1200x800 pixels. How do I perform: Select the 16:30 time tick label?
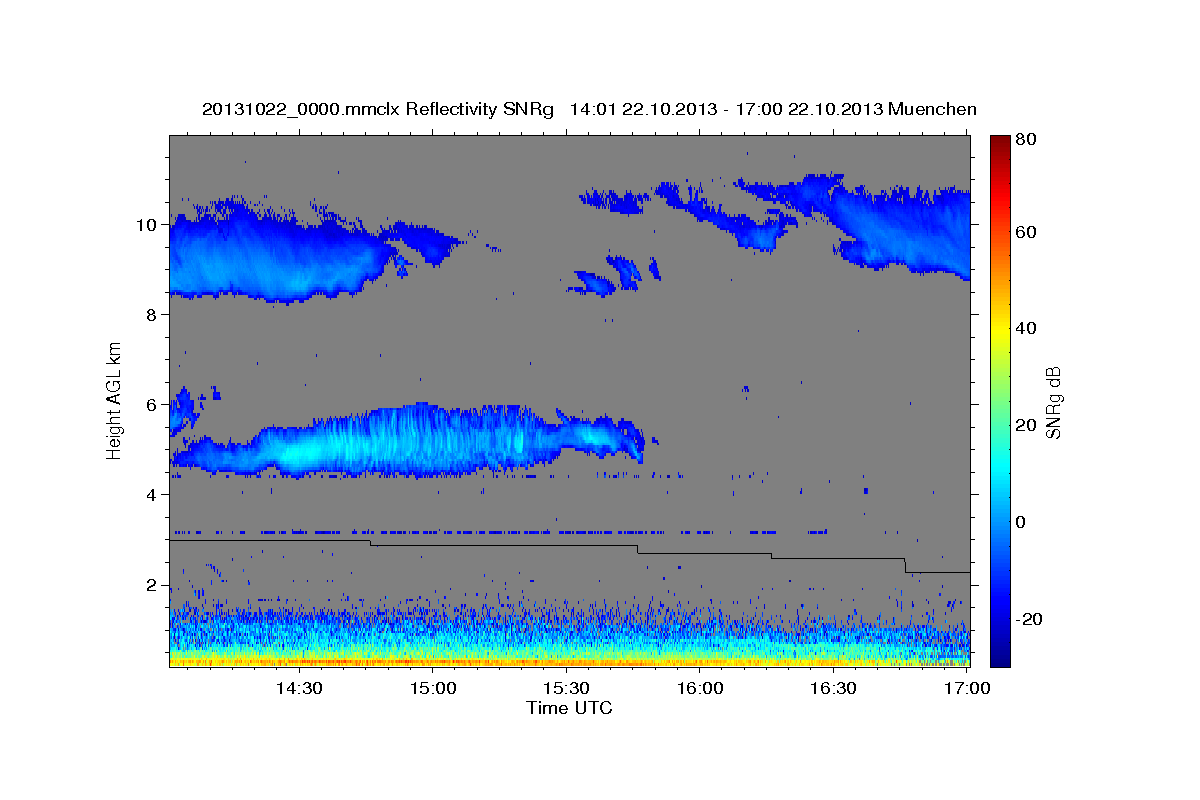(x=834, y=688)
